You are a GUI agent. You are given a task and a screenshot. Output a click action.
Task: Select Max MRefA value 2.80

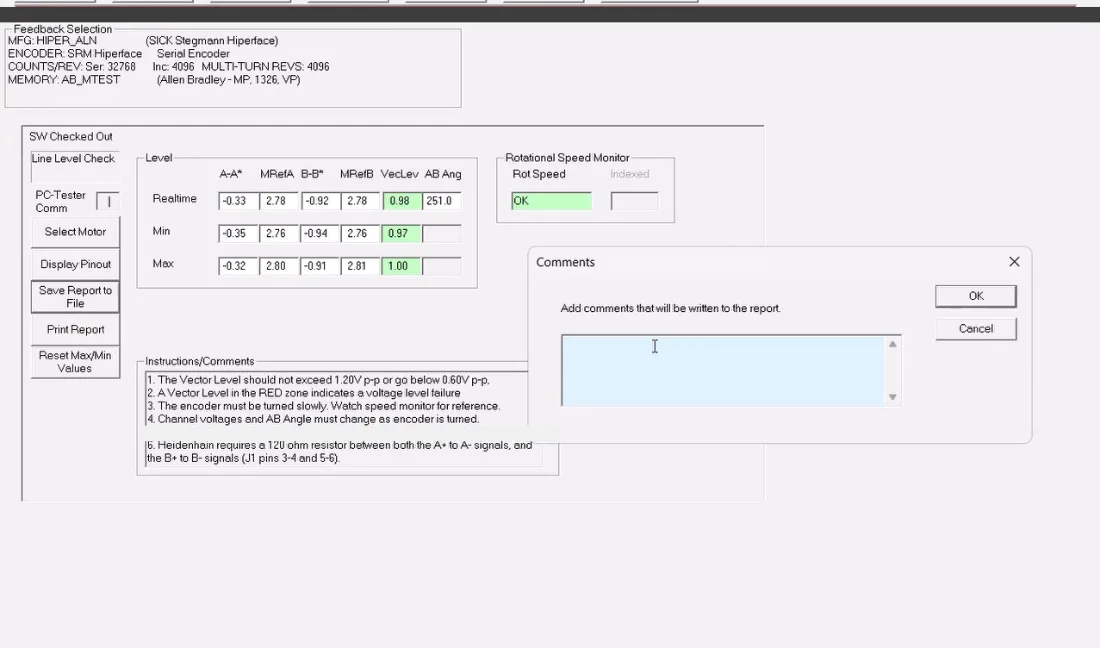pos(278,266)
